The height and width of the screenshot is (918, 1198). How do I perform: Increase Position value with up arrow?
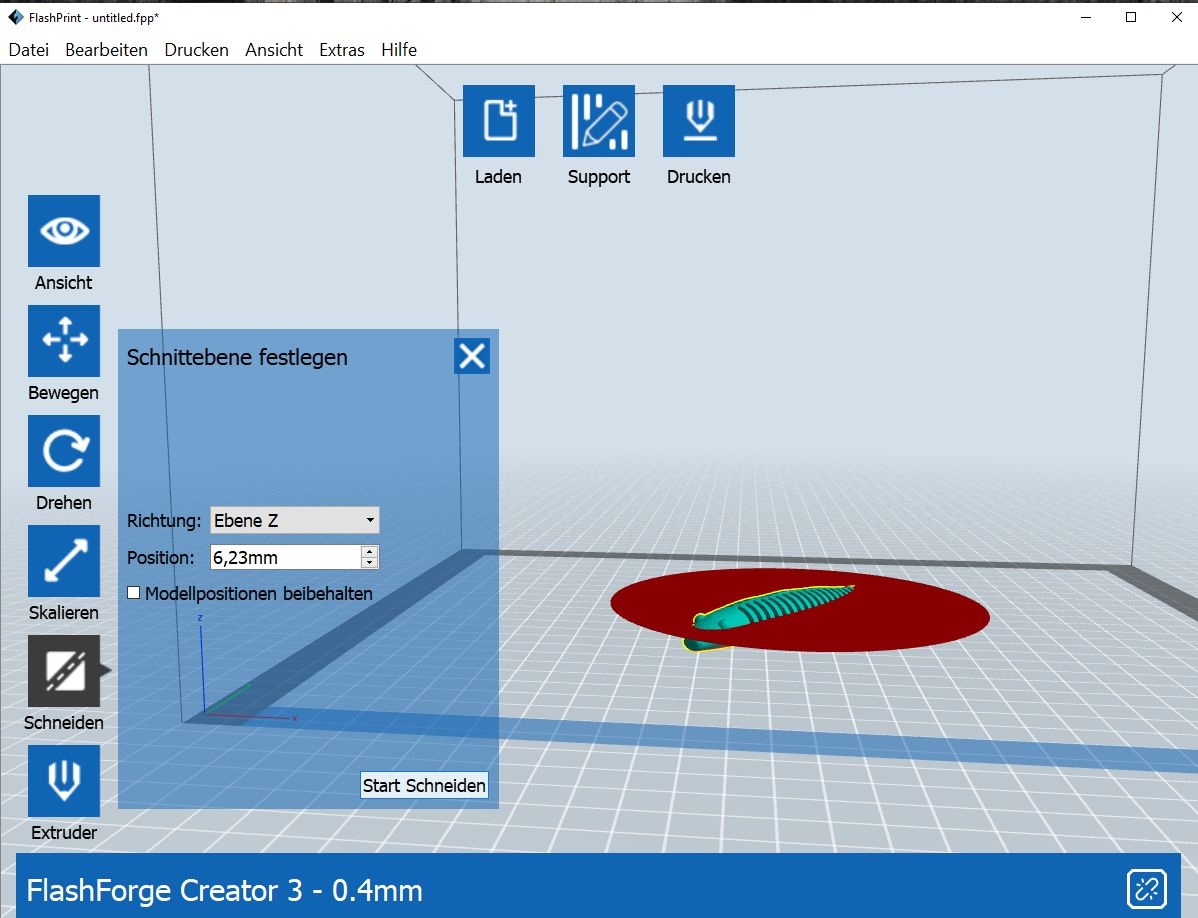[x=370, y=551]
